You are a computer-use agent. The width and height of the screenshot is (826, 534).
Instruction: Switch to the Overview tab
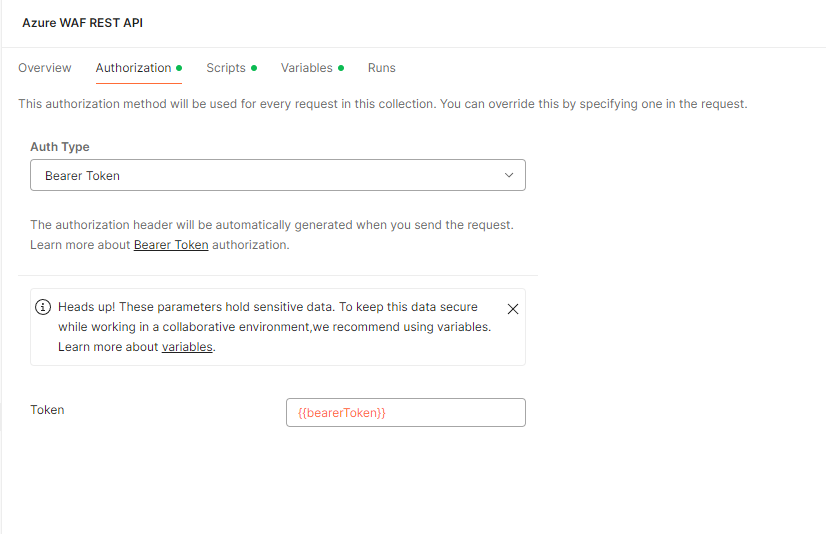[45, 68]
